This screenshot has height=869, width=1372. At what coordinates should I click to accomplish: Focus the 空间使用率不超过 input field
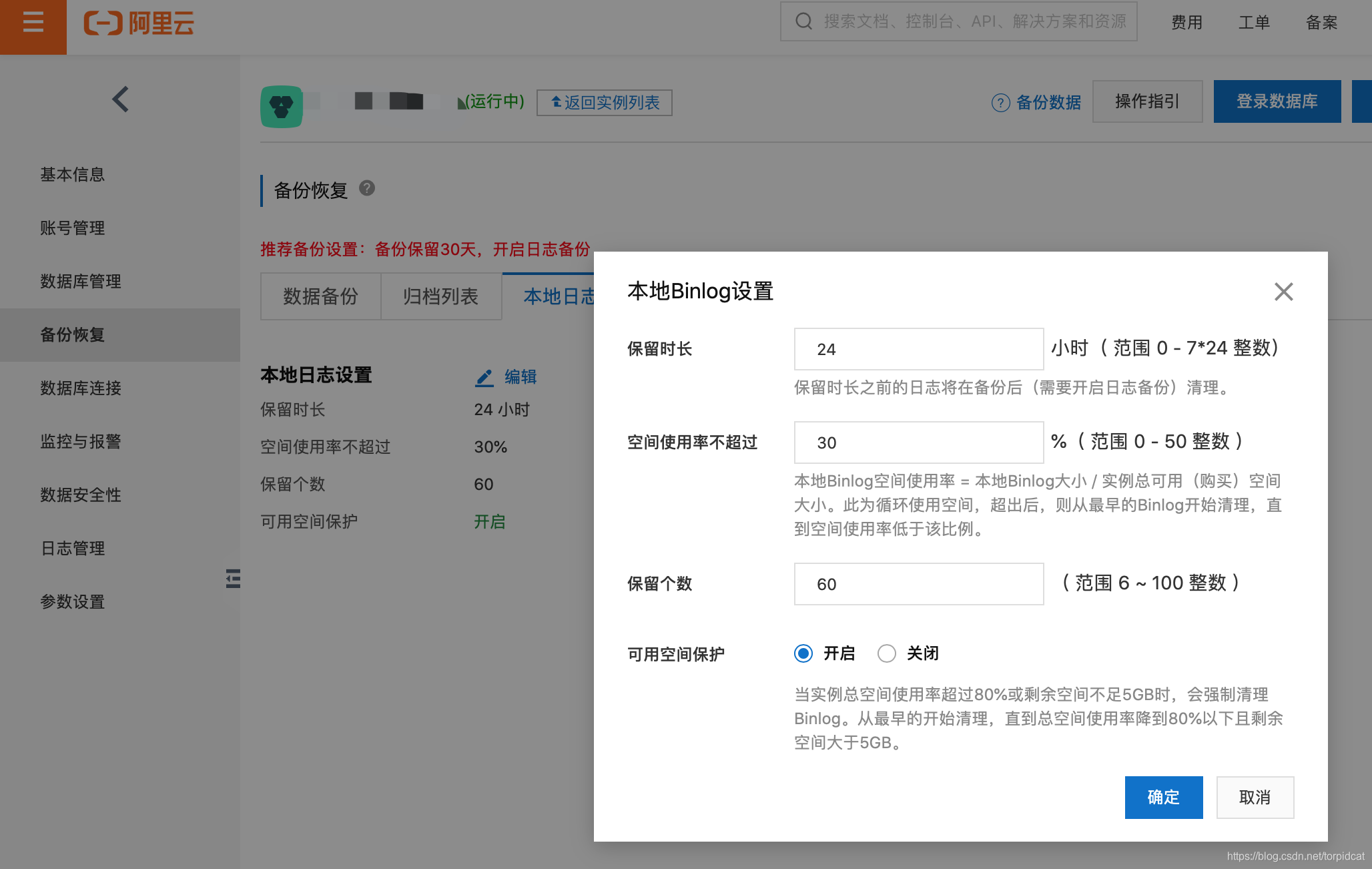tap(918, 443)
